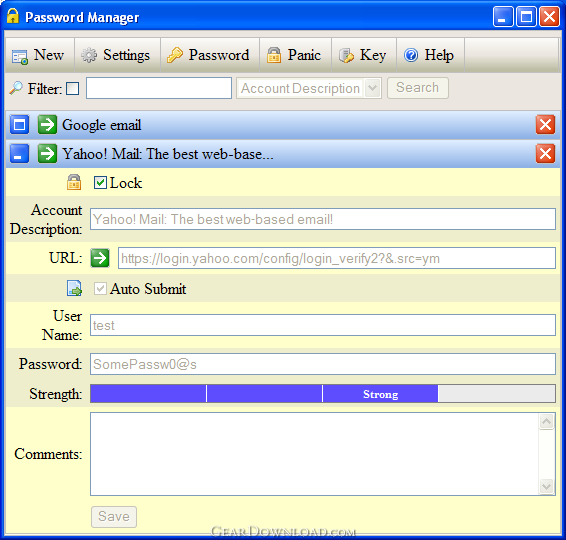The height and width of the screenshot is (540, 566).
Task: Select the Yahoo! Mail entry title
Action: [x=168, y=154]
